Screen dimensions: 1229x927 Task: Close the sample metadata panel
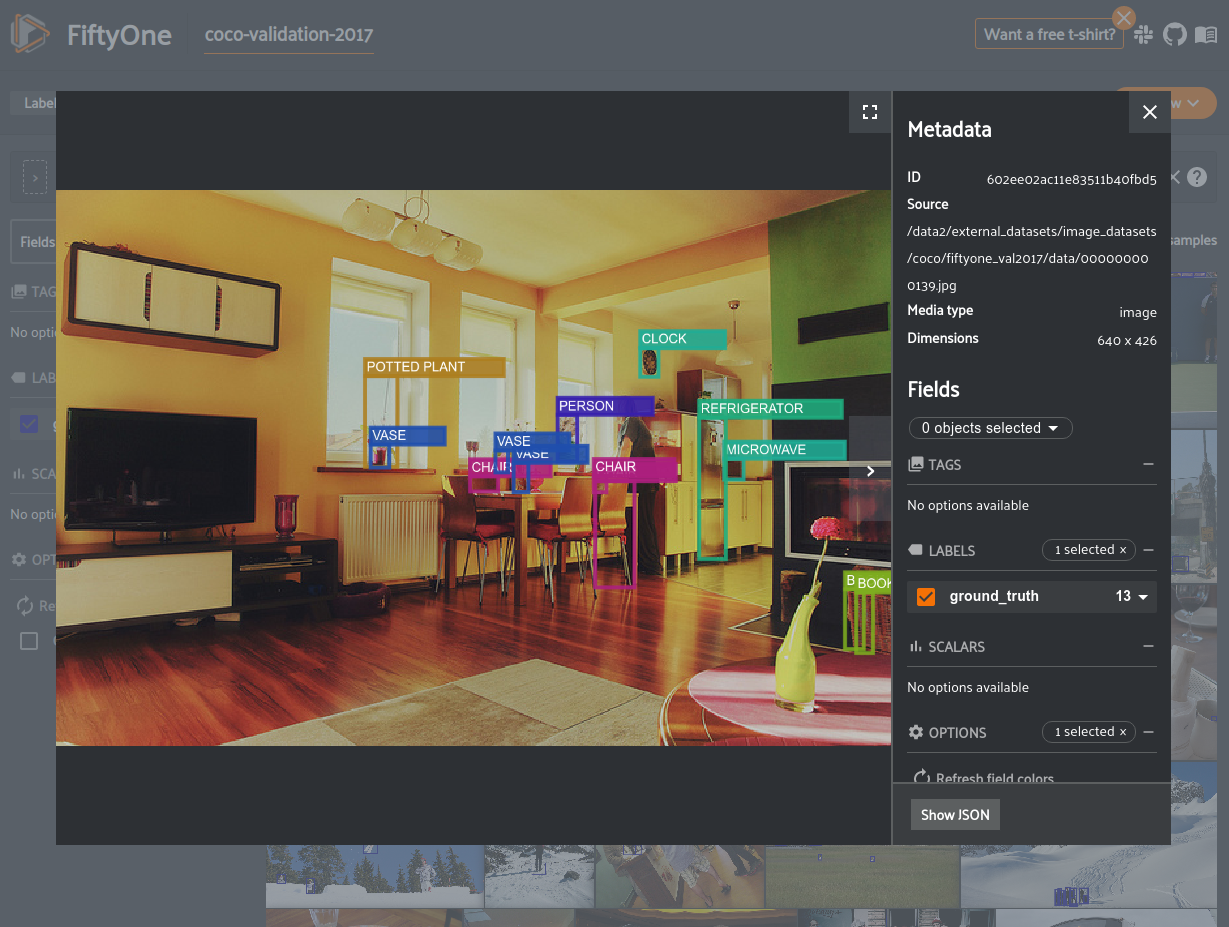pyautogui.click(x=1149, y=112)
